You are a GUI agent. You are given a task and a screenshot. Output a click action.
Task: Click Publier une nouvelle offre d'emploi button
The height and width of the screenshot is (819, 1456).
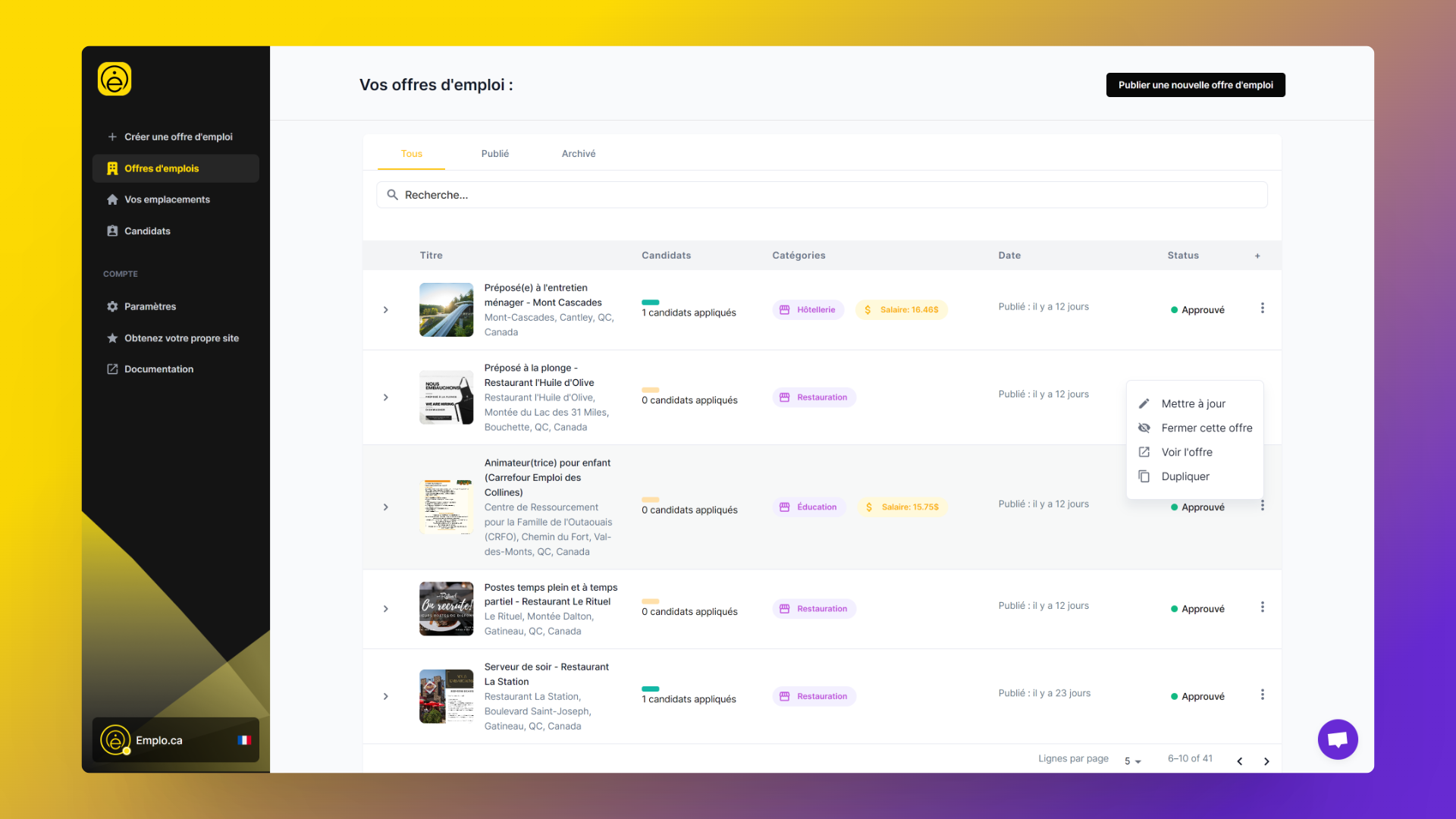[x=1195, y=85]
